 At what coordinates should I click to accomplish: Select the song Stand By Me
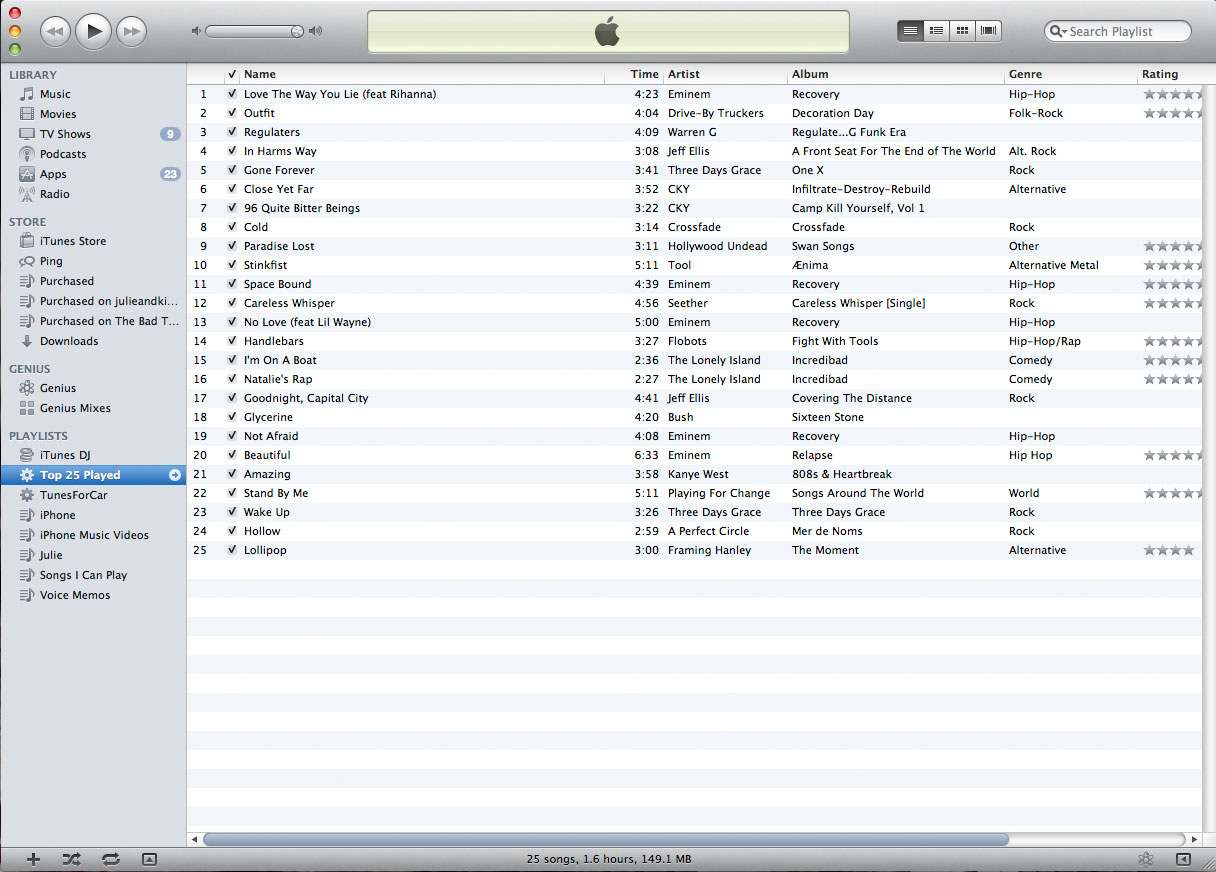(x=276, y=493)
